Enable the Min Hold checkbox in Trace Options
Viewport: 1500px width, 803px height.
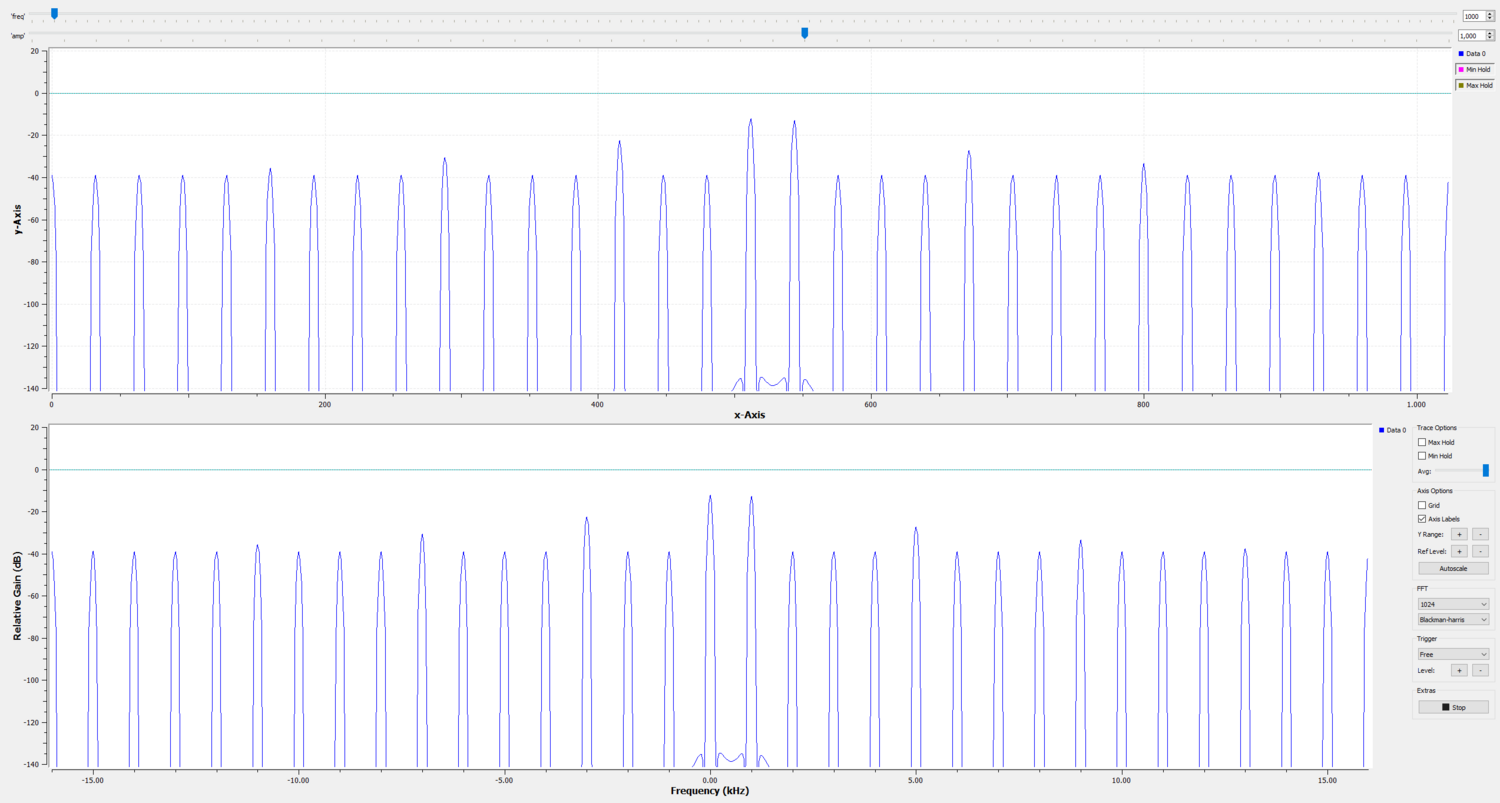[1422, 456]
